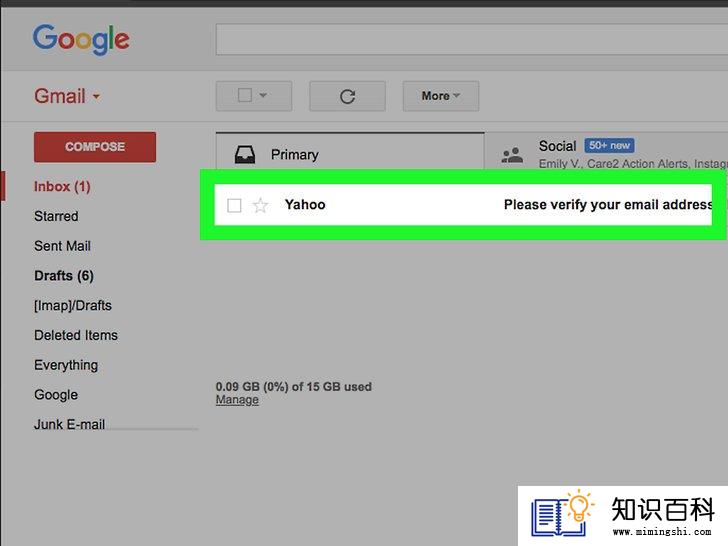Tick the select-all checkbox in toolbar
728x546 pixels.
pos(245,95)
